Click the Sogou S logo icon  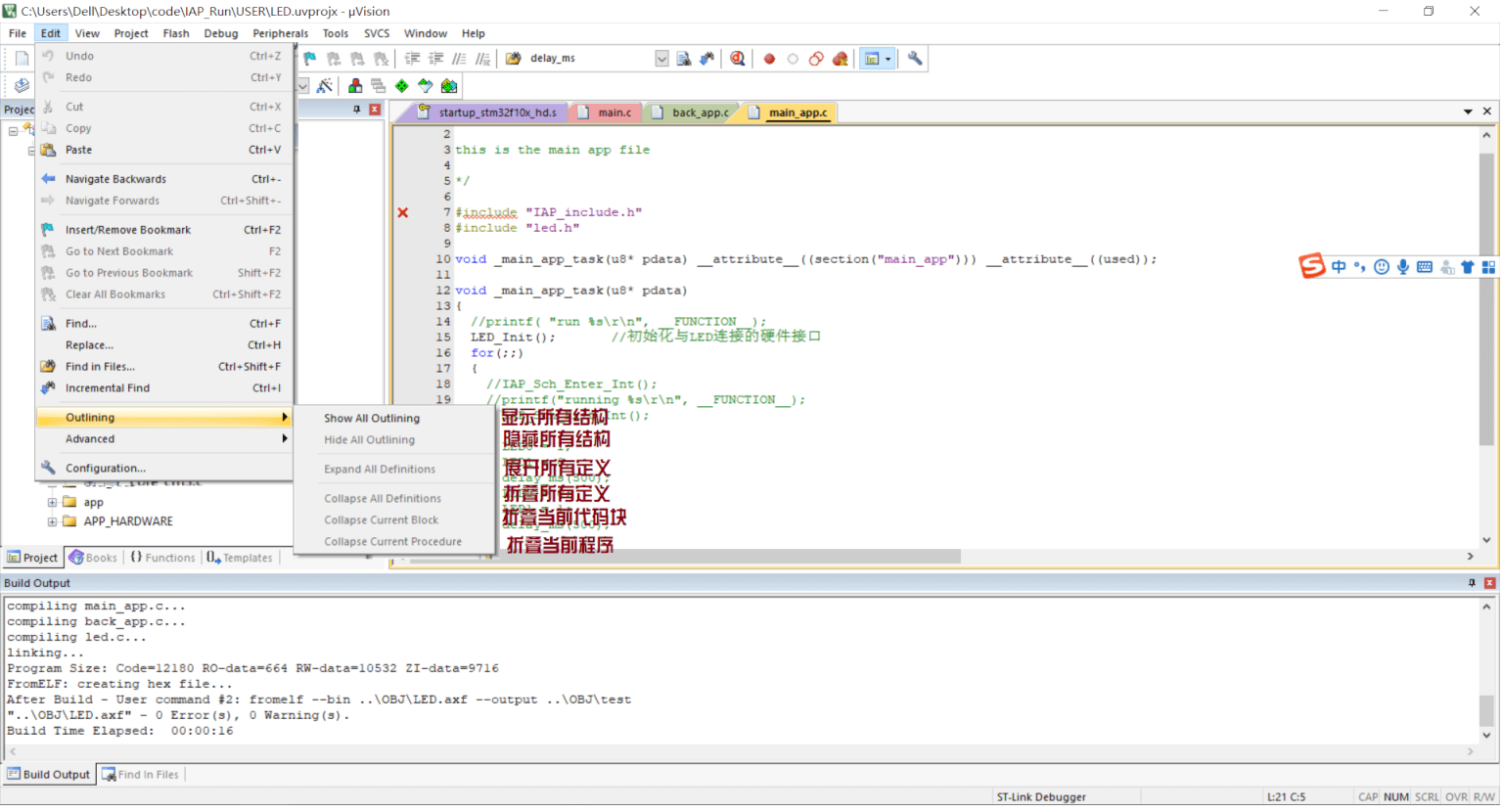1312,265
